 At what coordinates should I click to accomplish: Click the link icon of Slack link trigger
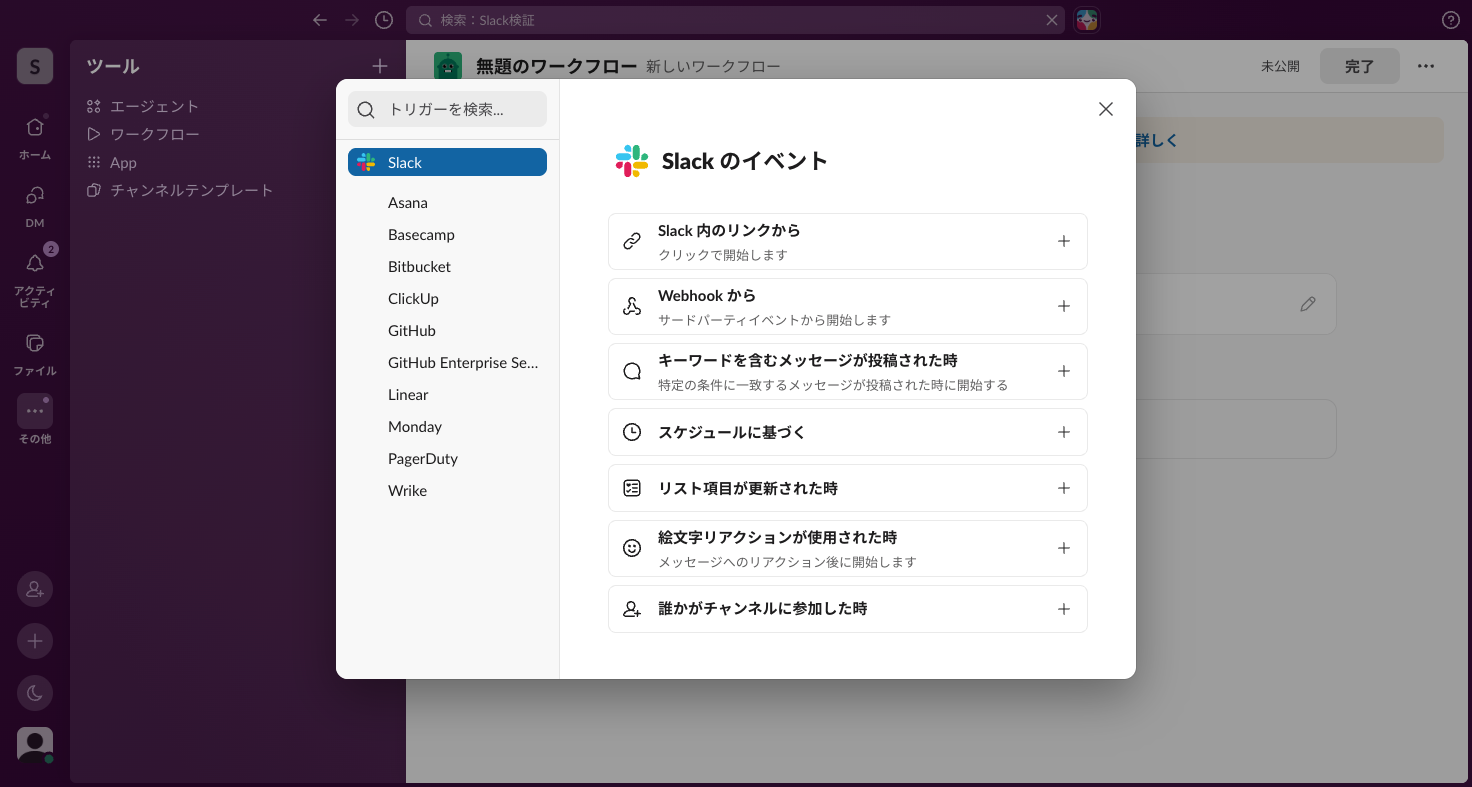[632, 241]
